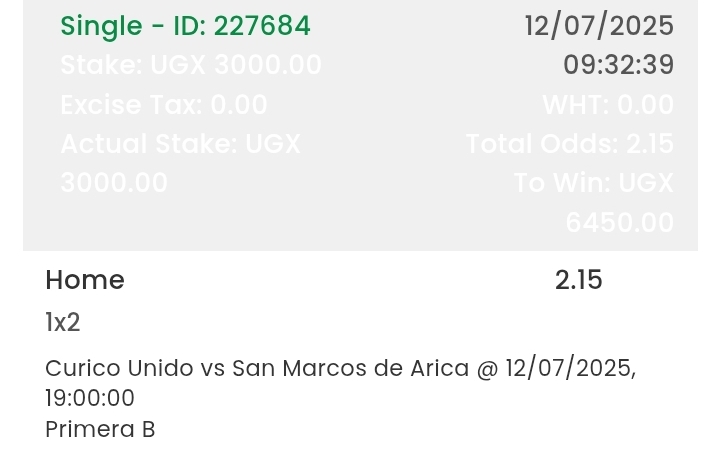Open the Primera B league label
The width and height of the screenshot is (720, 474).
(100, 429)
